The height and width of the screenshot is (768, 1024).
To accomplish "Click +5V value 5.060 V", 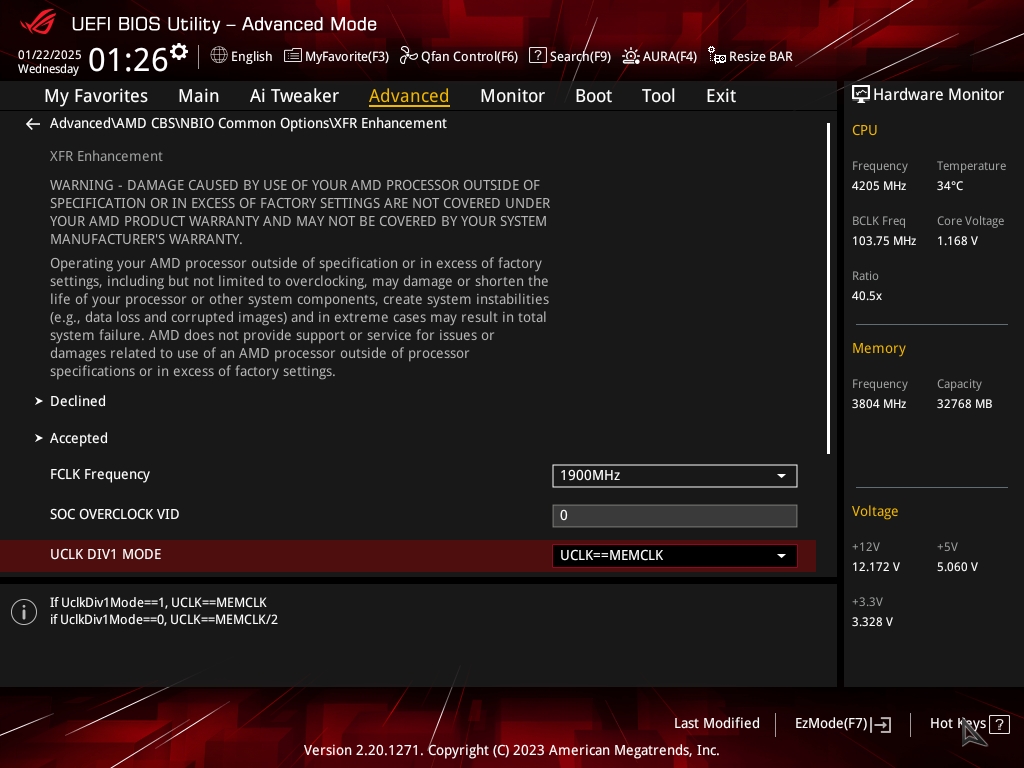I will (957, 567).
